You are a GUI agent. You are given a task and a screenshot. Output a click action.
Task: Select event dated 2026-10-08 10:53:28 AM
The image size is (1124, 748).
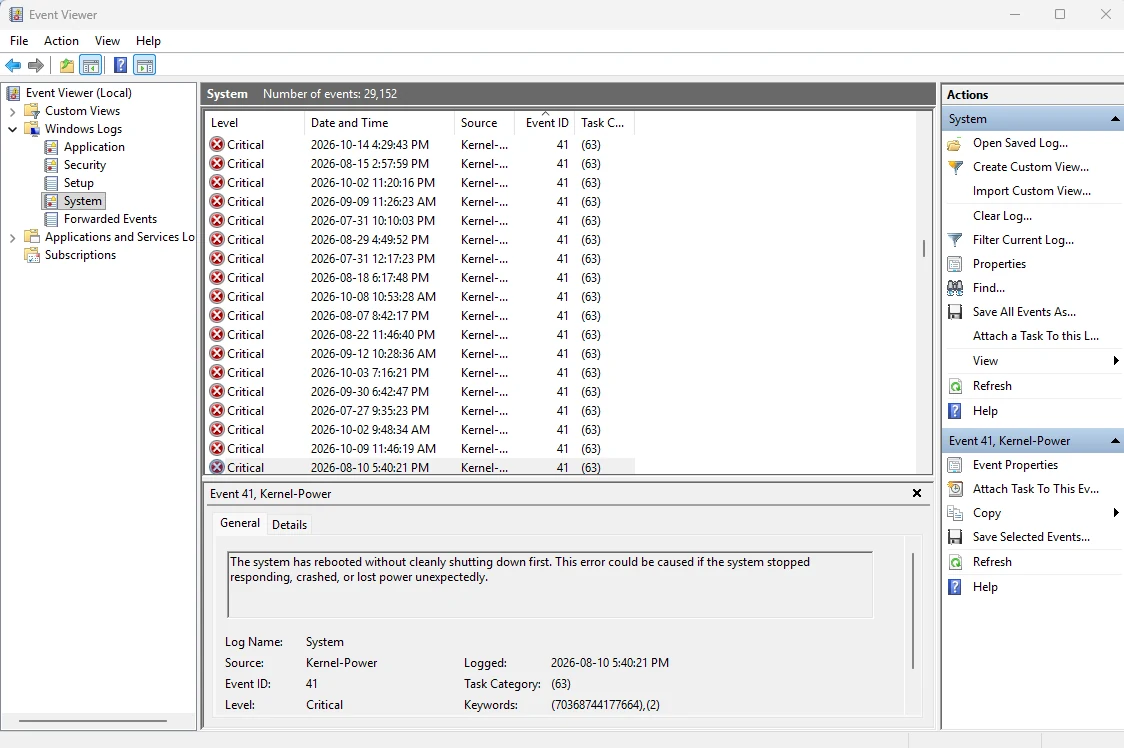(420, 296)
